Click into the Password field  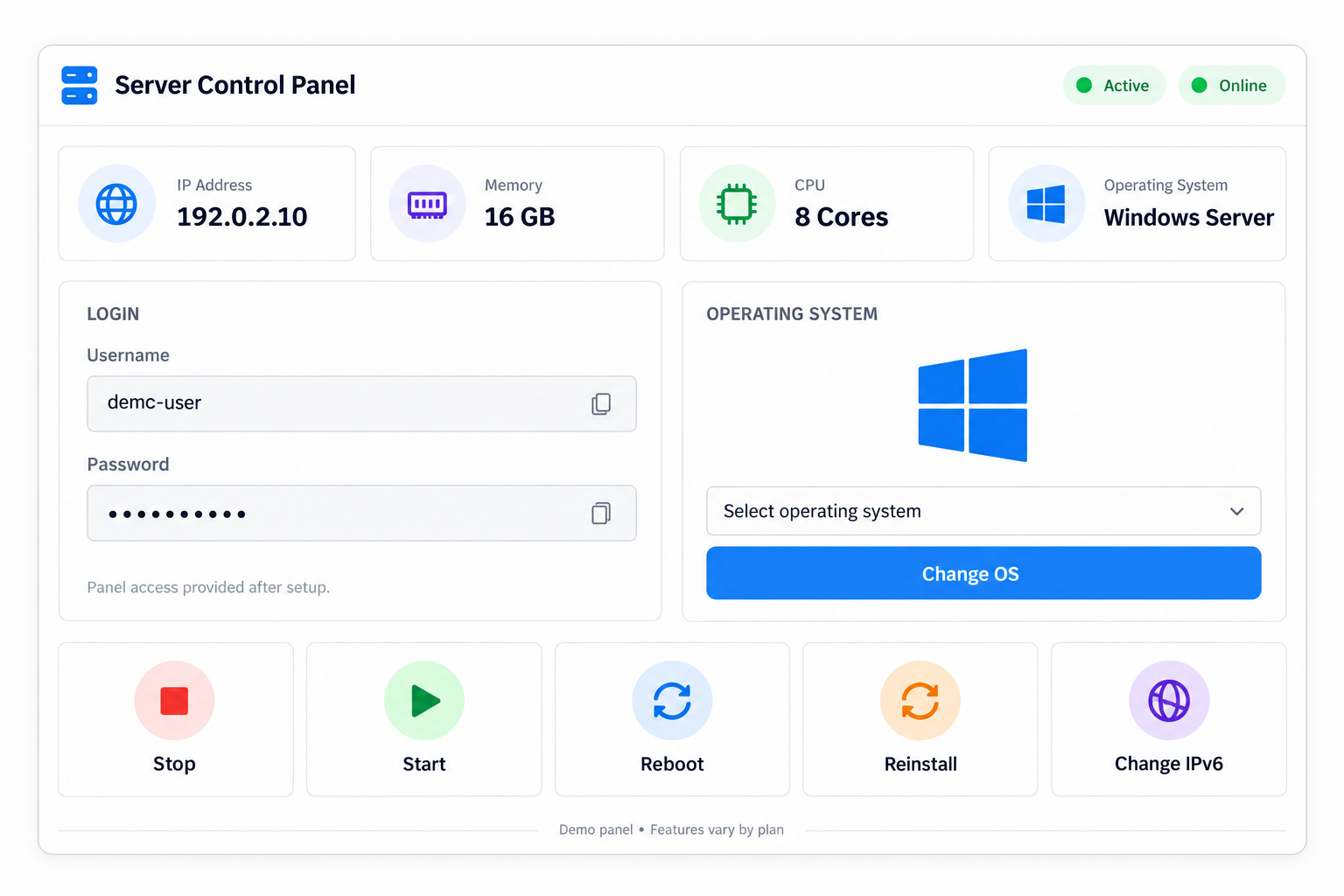coord(361,513)
